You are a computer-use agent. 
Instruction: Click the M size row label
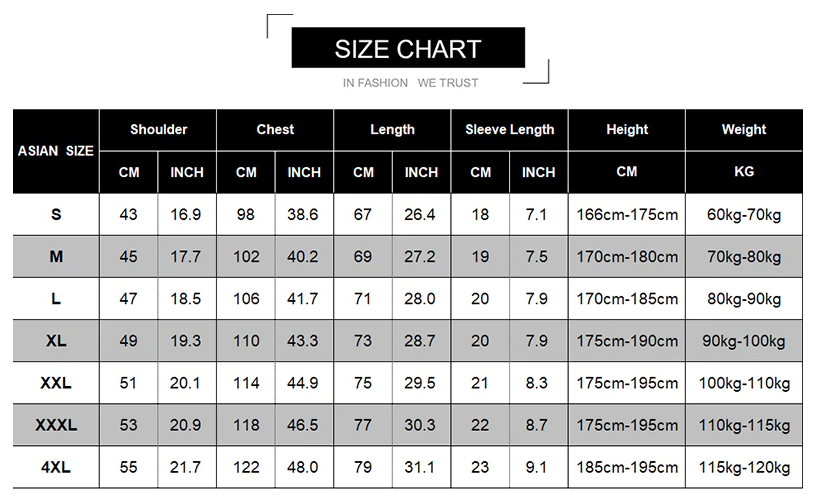(x=56, y=256)
